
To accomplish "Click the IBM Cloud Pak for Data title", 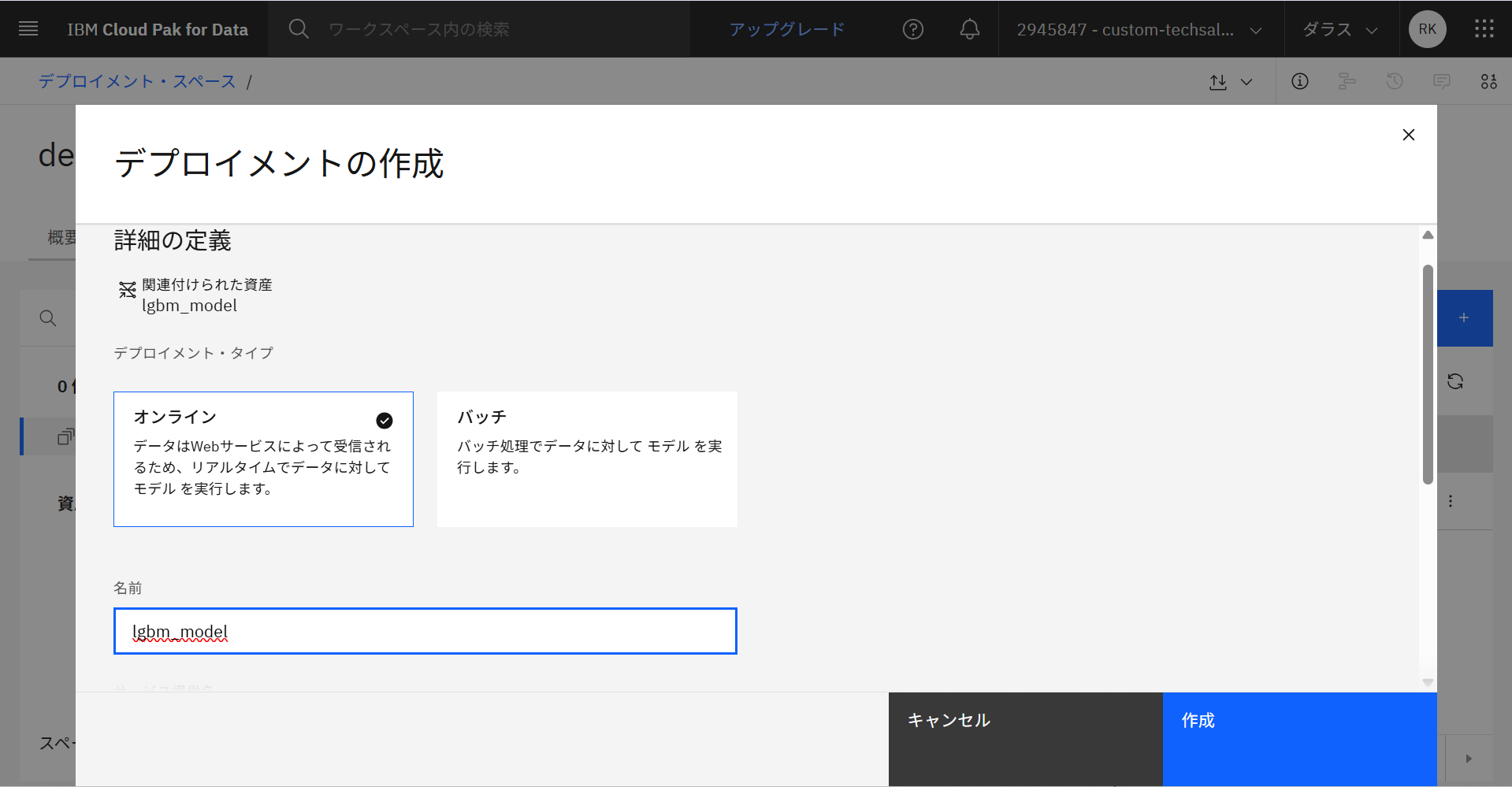I will click(x=158, y=30).
